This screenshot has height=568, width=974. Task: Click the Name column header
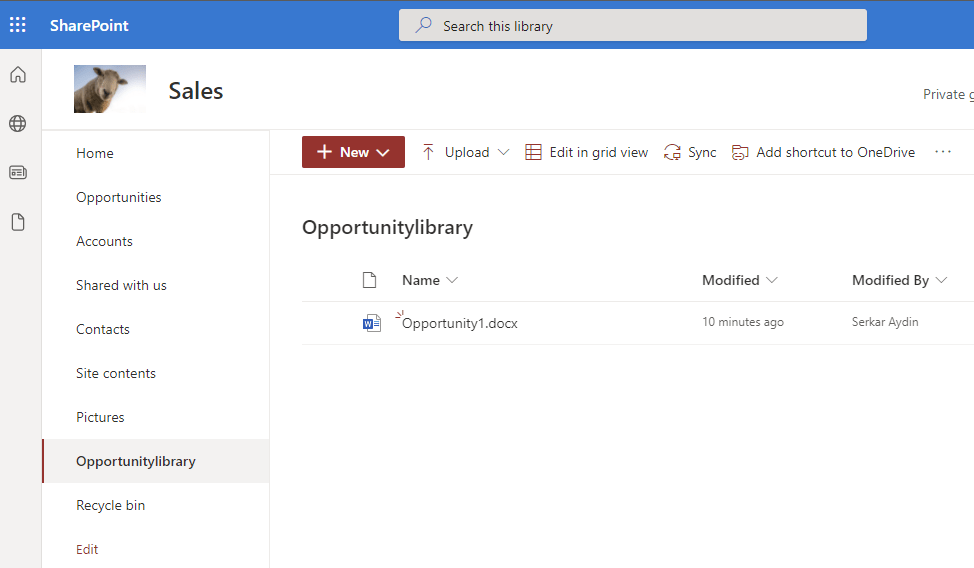pyautogui.click(x=421, y=280)
